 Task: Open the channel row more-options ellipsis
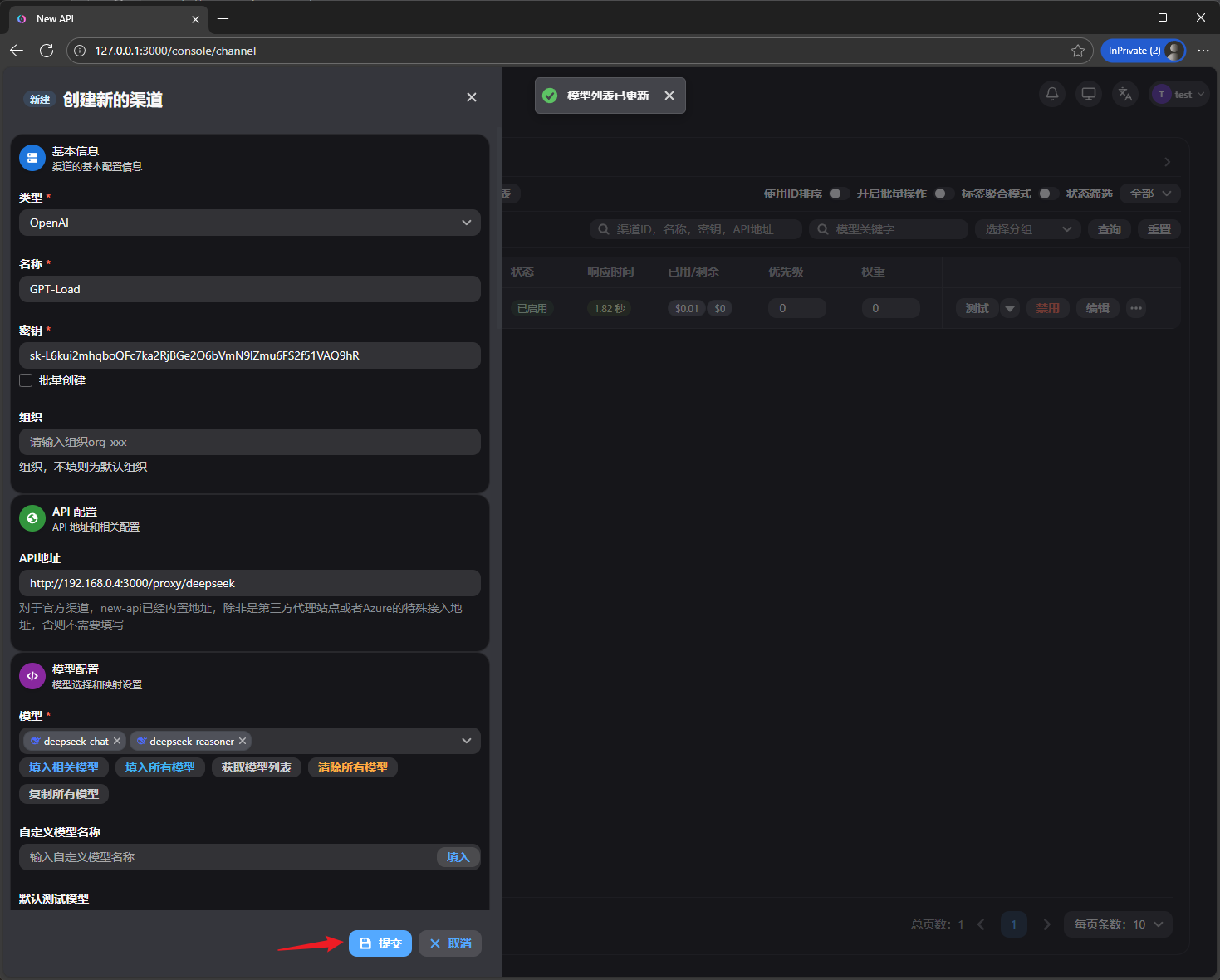[1136, 308]
